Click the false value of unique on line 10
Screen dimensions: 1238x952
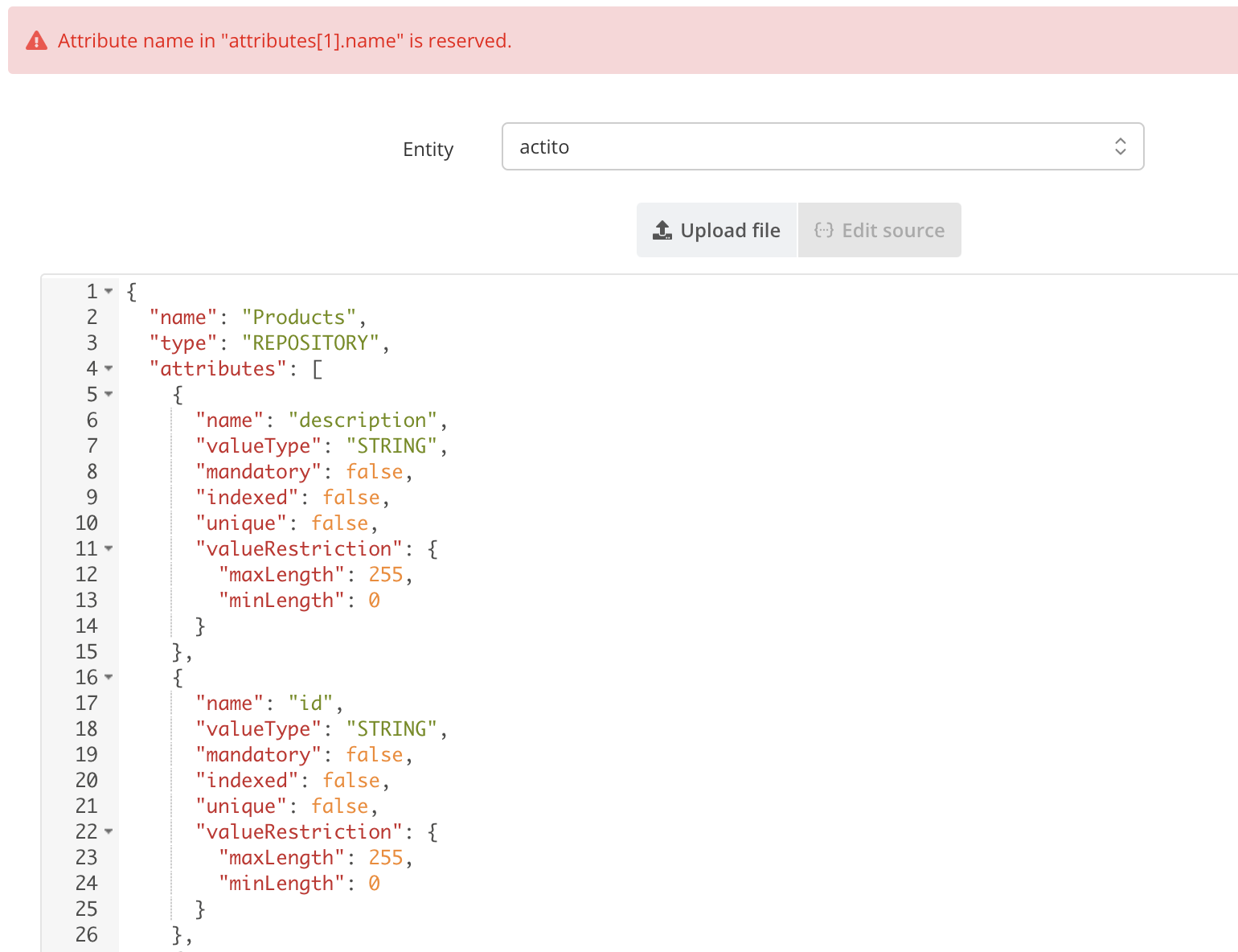point(340,523)
